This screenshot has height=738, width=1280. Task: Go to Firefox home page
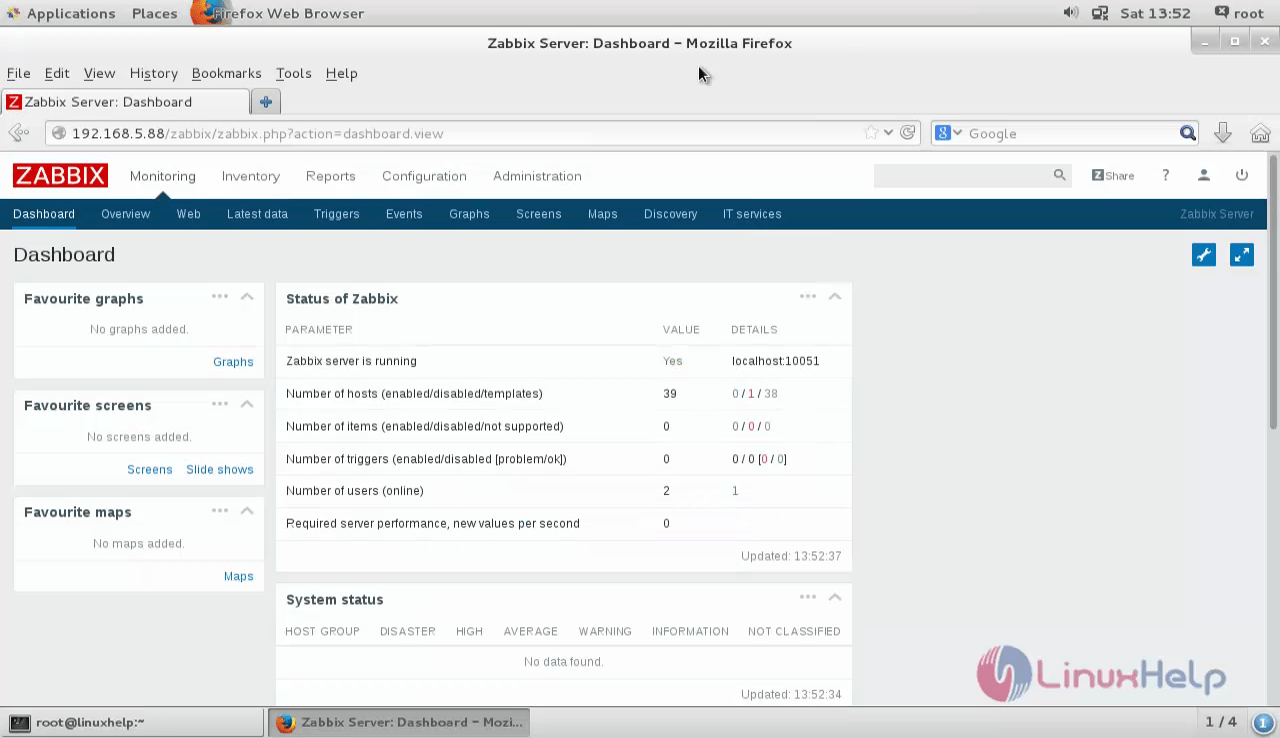[x=1260, y=133]
